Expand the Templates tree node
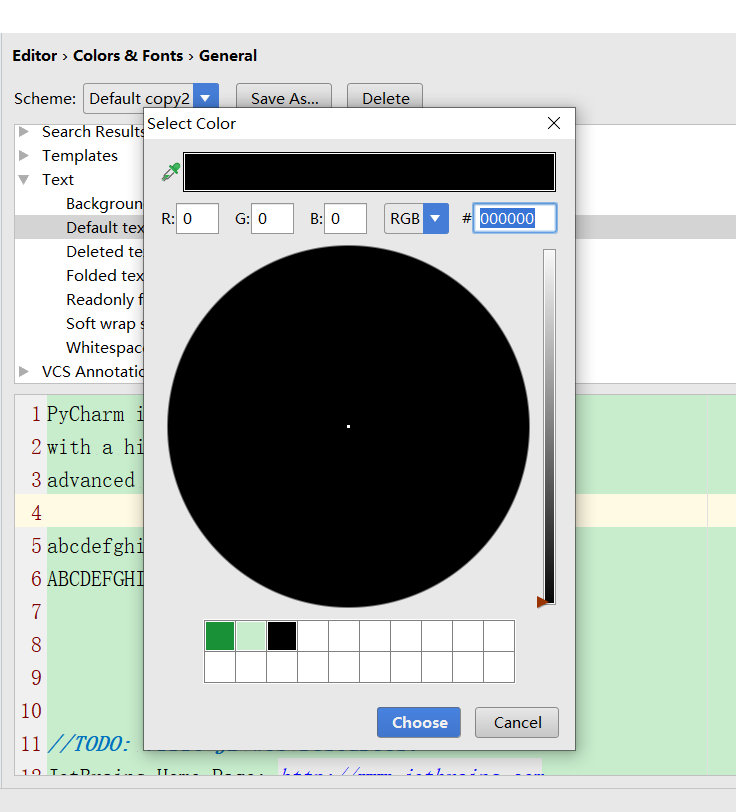736x812 pixels. pos(23,155)
